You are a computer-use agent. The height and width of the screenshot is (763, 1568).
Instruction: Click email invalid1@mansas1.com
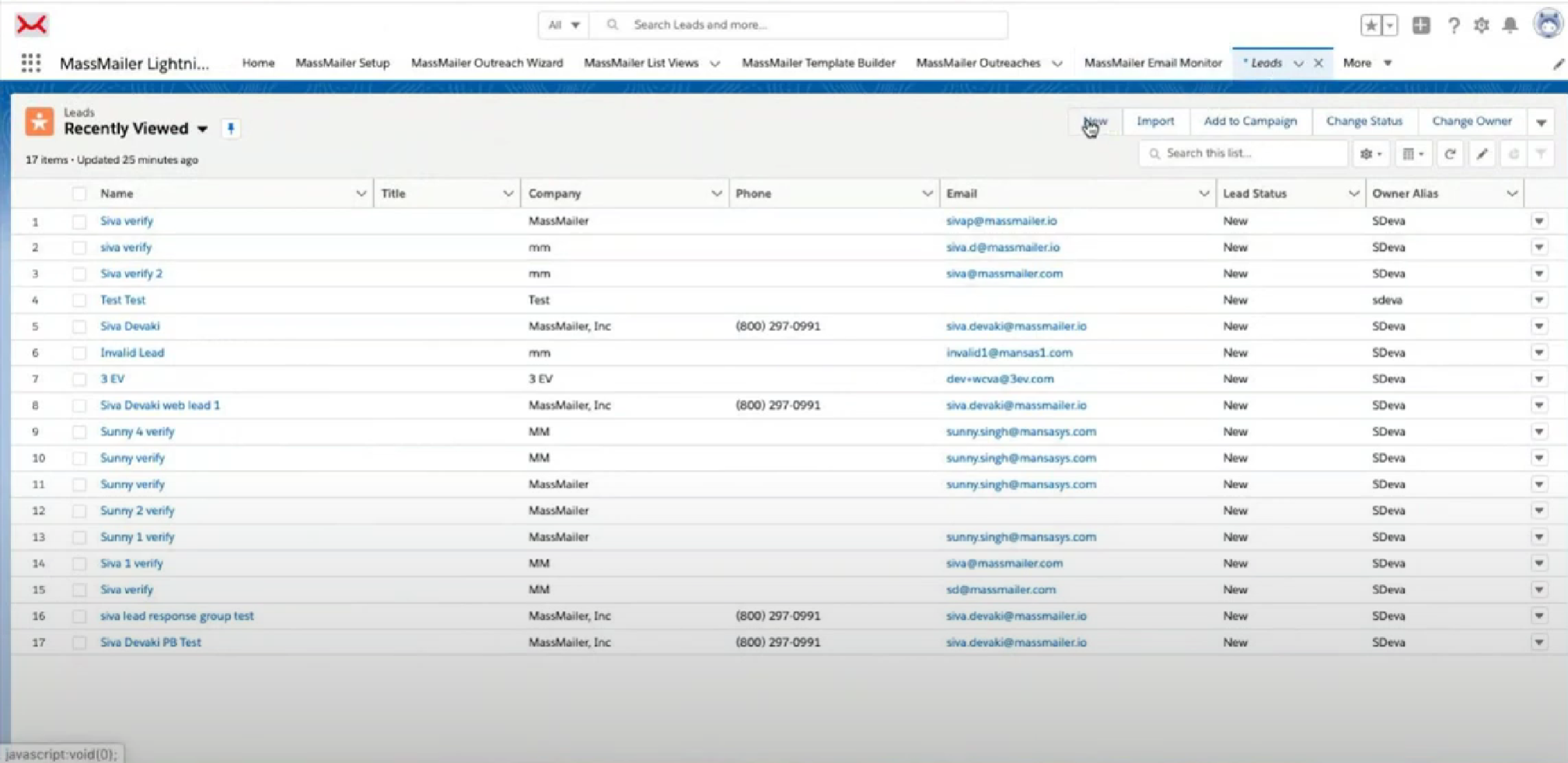[1009, 353]
